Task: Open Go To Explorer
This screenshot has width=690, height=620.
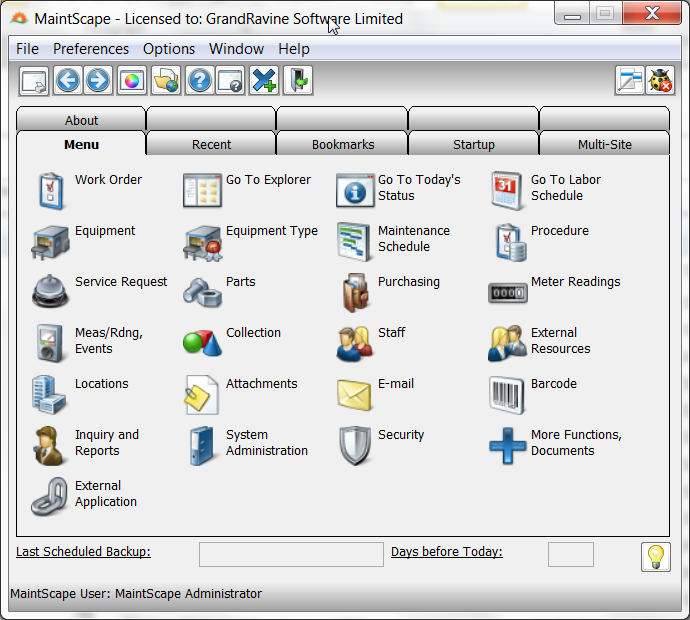Action: (x=202, y=191)
